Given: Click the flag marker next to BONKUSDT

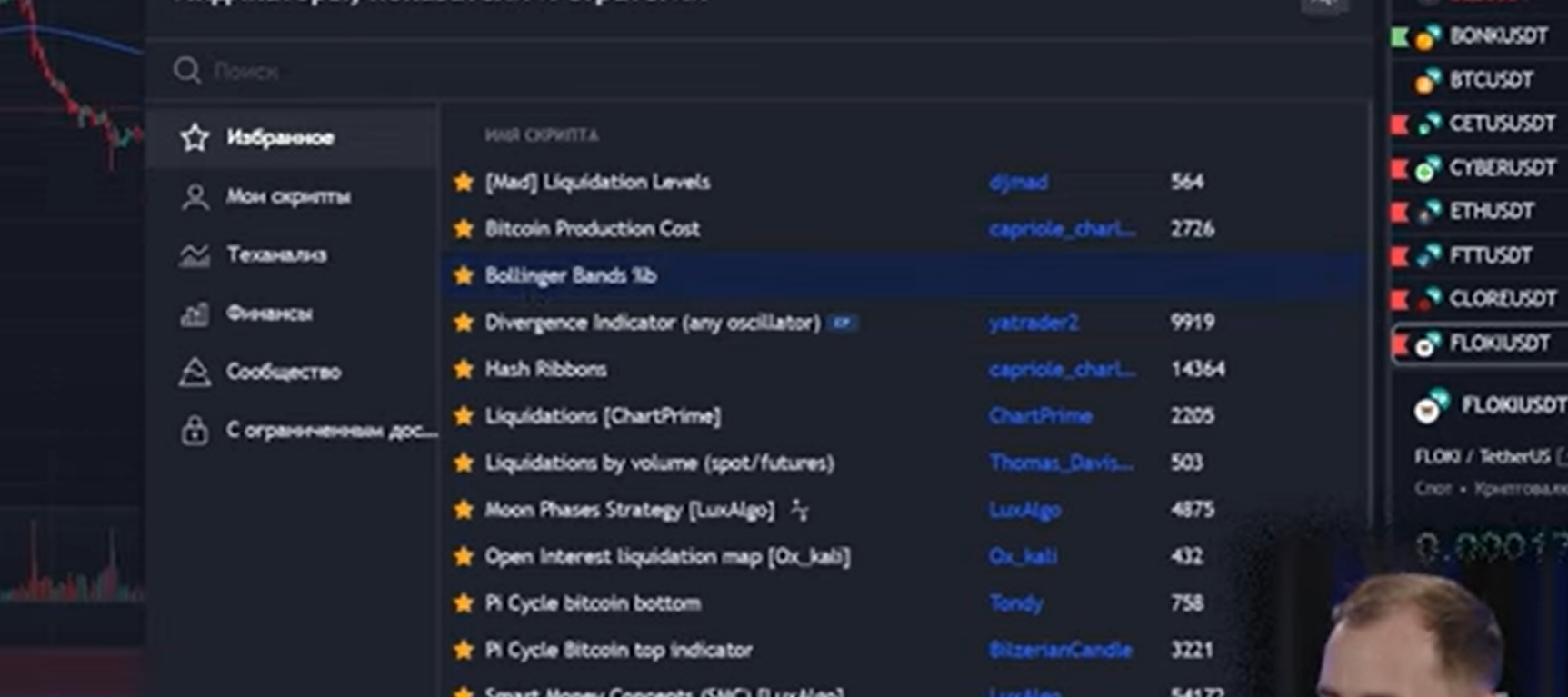Looking at the screenshot, I should coord(1400,36).
